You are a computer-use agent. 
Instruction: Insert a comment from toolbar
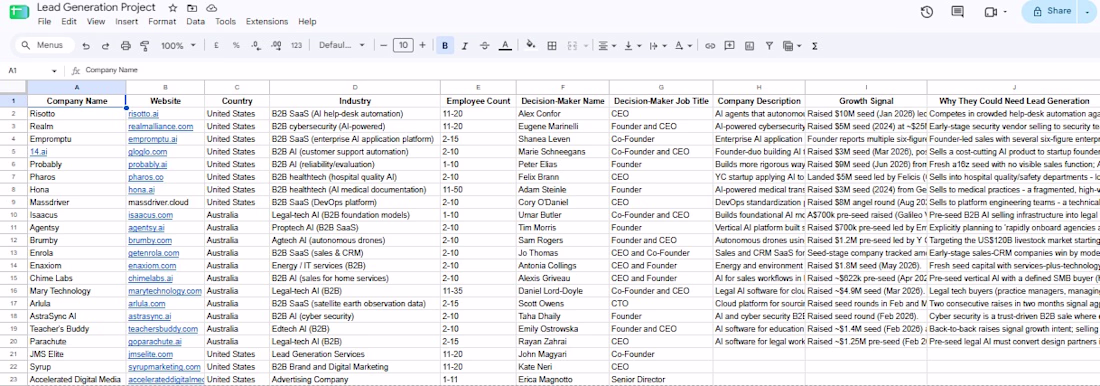coord(730,46)
